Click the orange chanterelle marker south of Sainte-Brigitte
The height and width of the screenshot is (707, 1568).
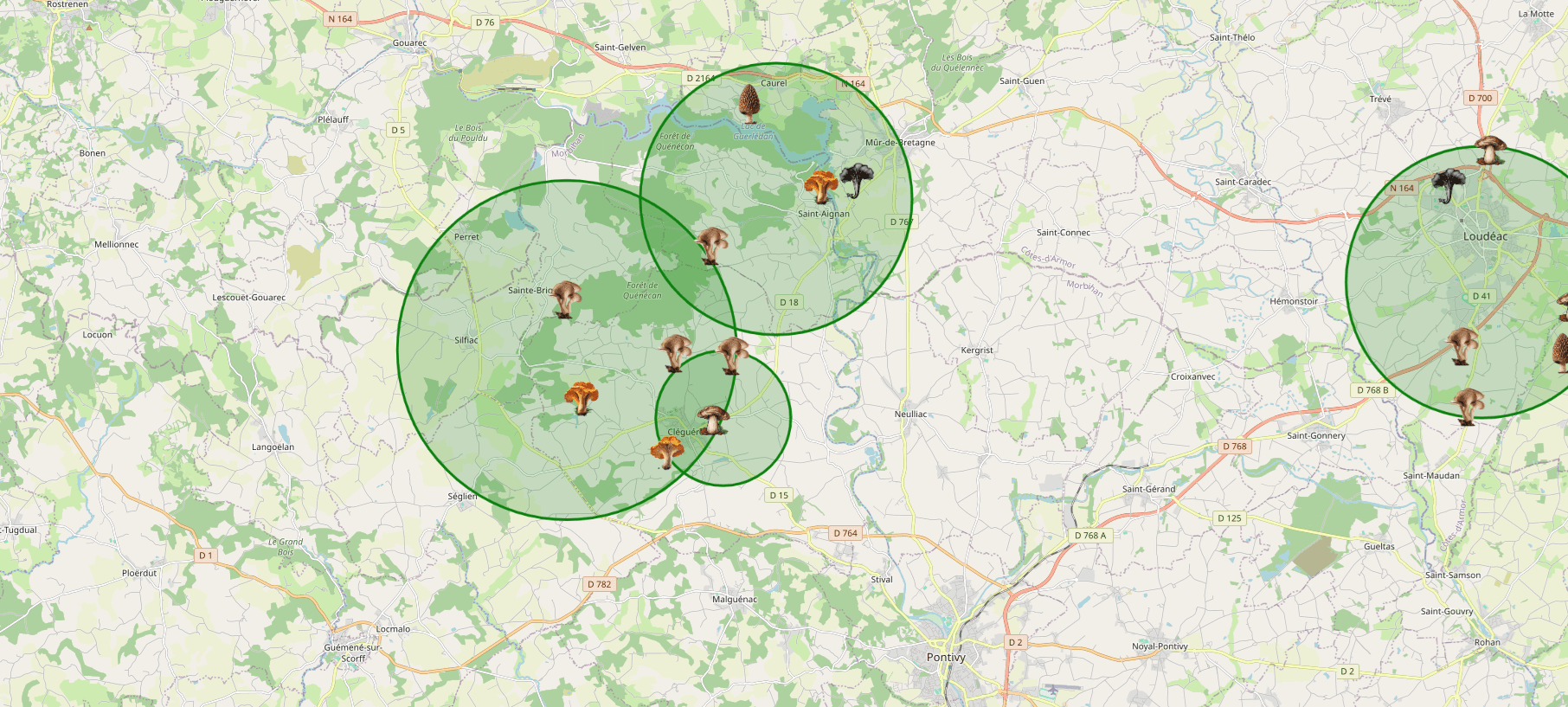coord(581,398)
